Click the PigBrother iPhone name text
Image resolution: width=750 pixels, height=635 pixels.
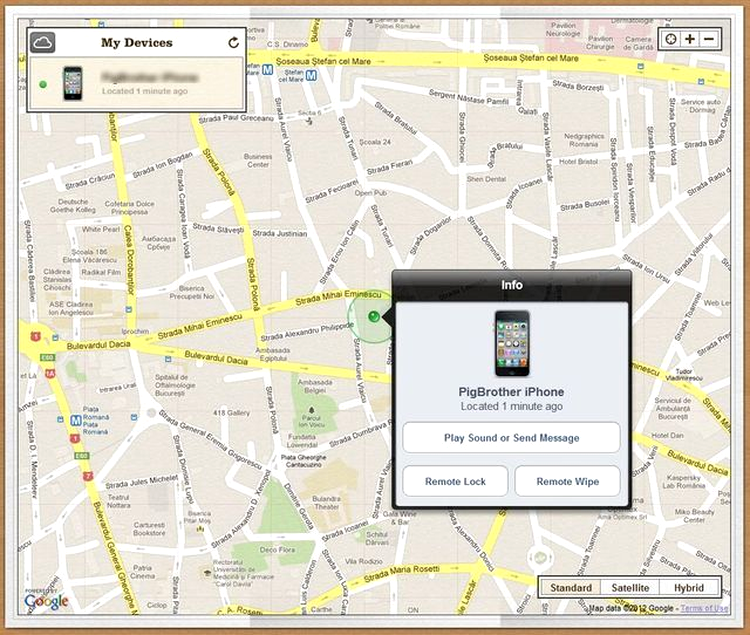tap(511, 392)
